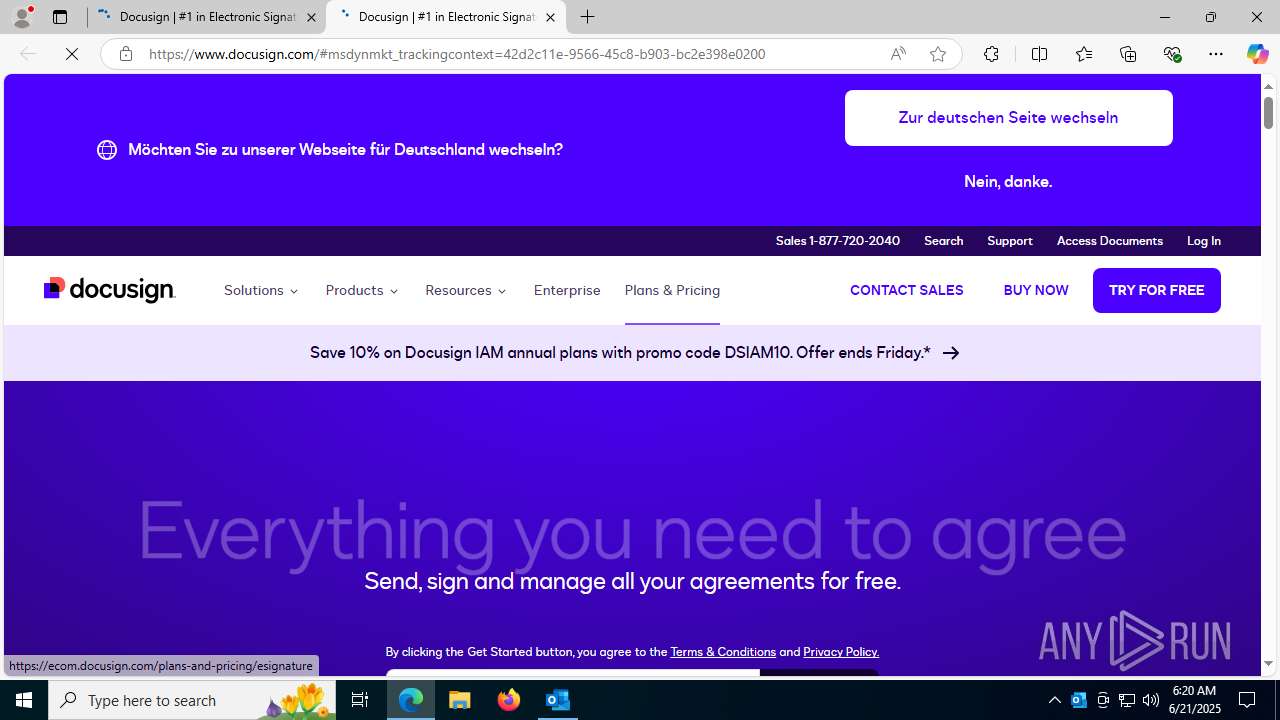Open the Terms & Conditions link

pos(723,652)
